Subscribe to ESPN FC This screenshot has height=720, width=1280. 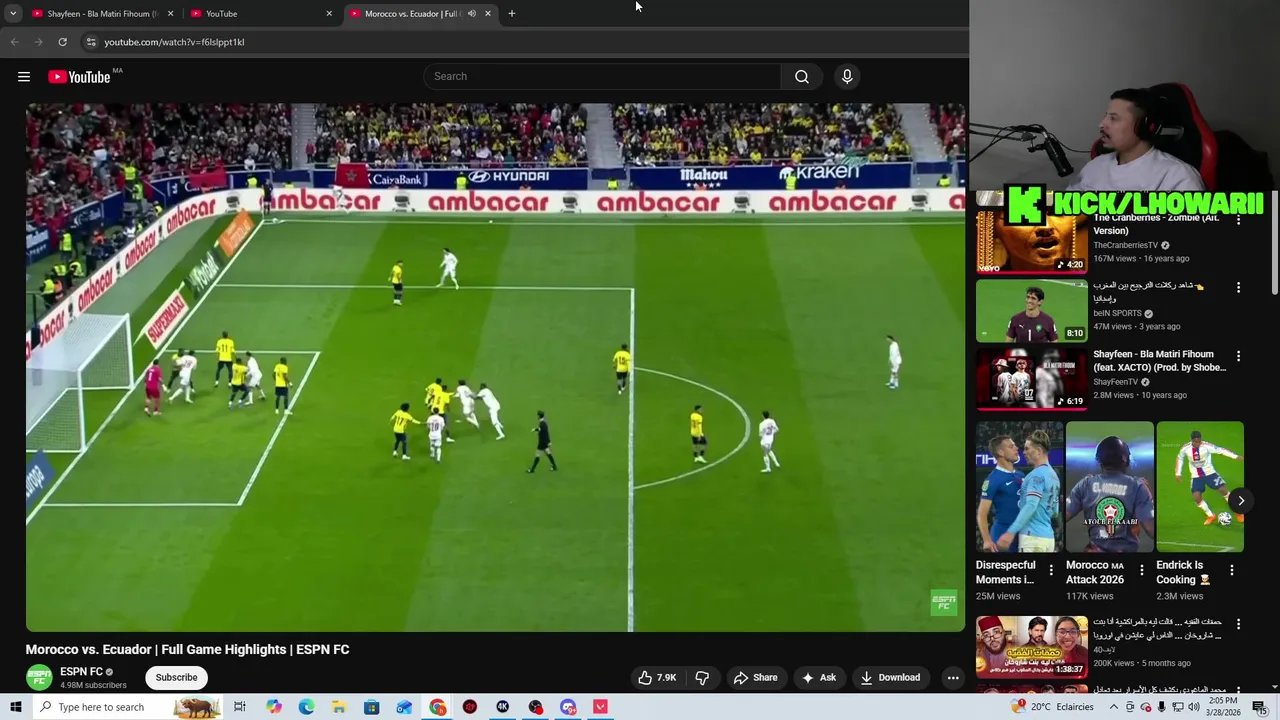[176, 677]
